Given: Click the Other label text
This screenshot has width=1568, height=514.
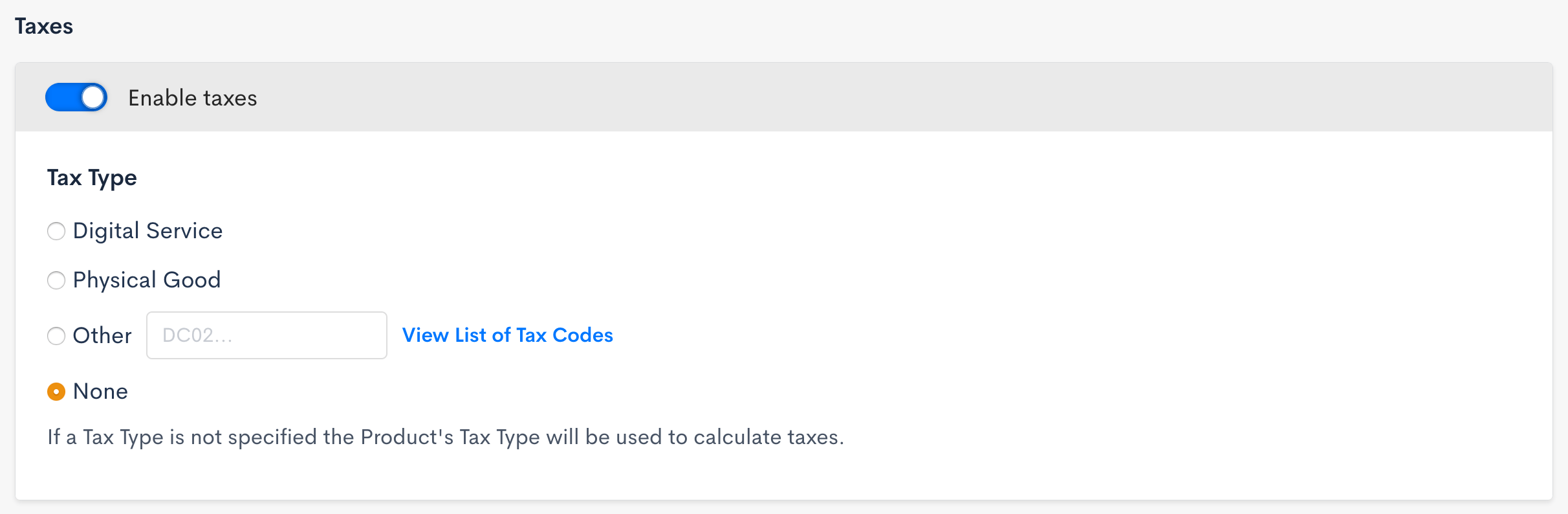Looking at the screenshot, I should [102, 336].
